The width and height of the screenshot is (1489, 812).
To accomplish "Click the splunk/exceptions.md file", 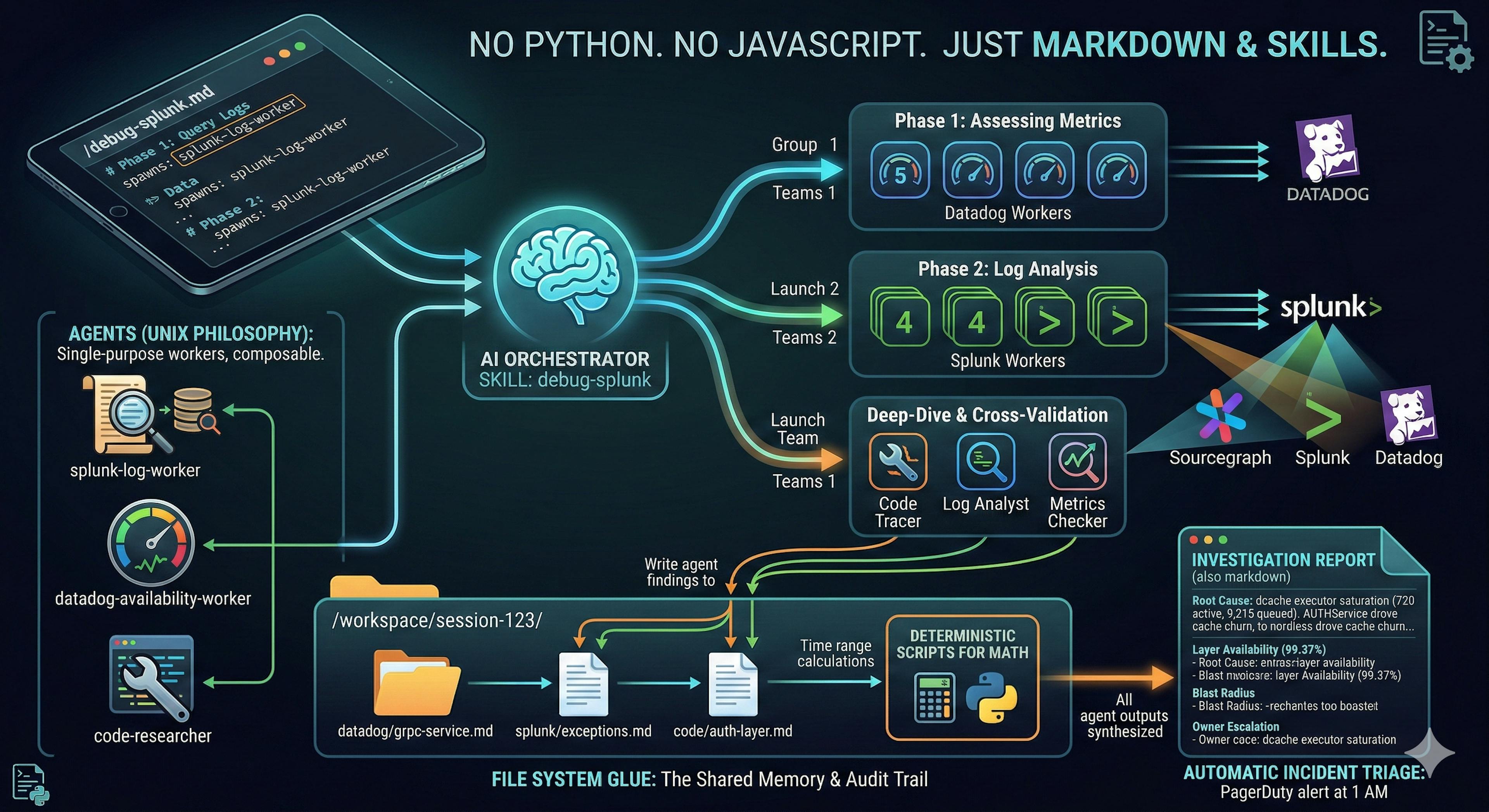I will pos(584,685).
